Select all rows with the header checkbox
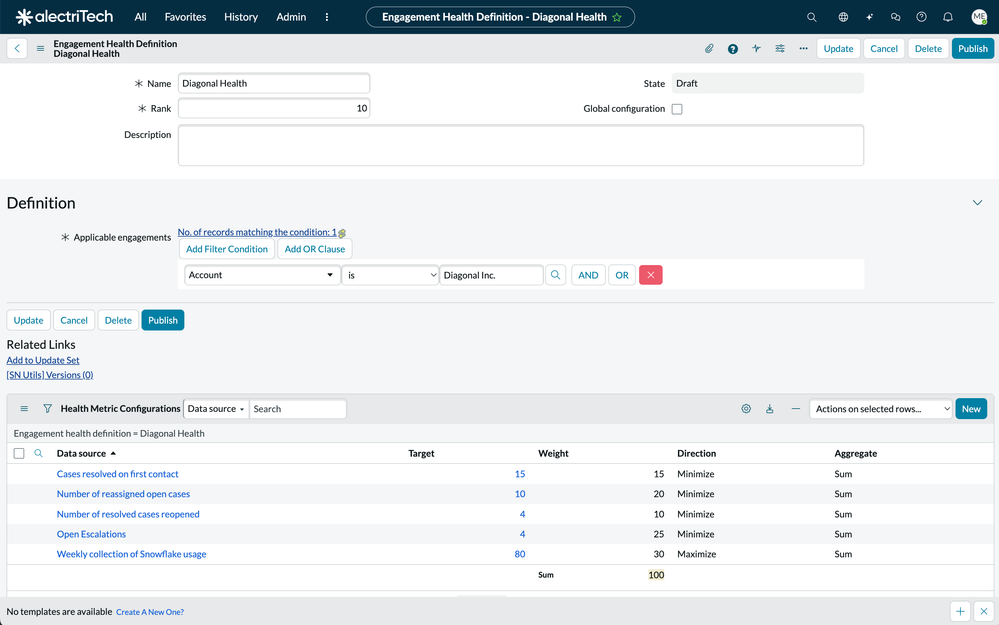Screen dimensions: 999x625 pos(17,453)
